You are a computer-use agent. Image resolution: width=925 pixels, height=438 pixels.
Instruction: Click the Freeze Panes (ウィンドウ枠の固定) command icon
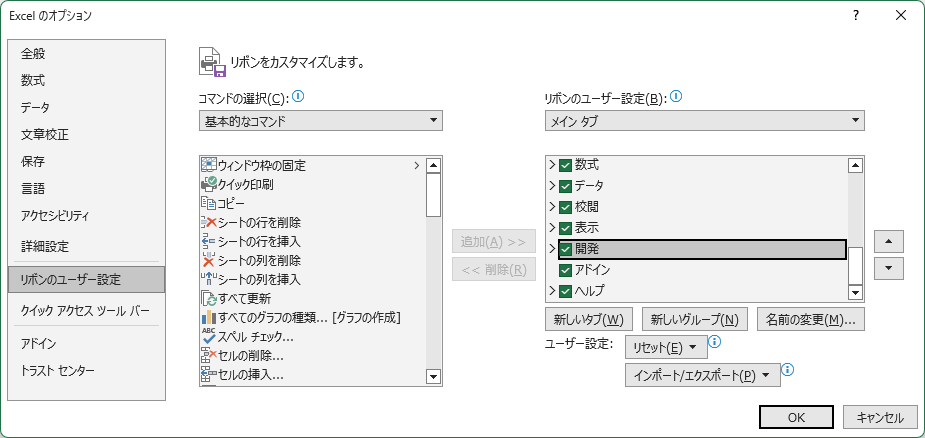click(209, 165)
